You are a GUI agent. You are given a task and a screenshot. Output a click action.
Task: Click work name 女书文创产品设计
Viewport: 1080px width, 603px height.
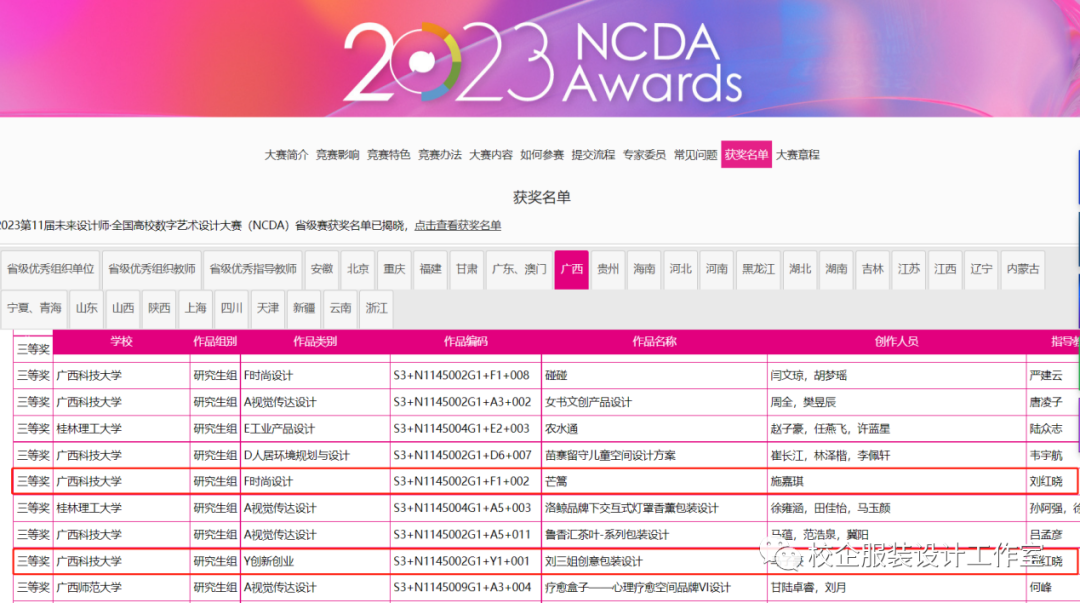pos(588,402)
